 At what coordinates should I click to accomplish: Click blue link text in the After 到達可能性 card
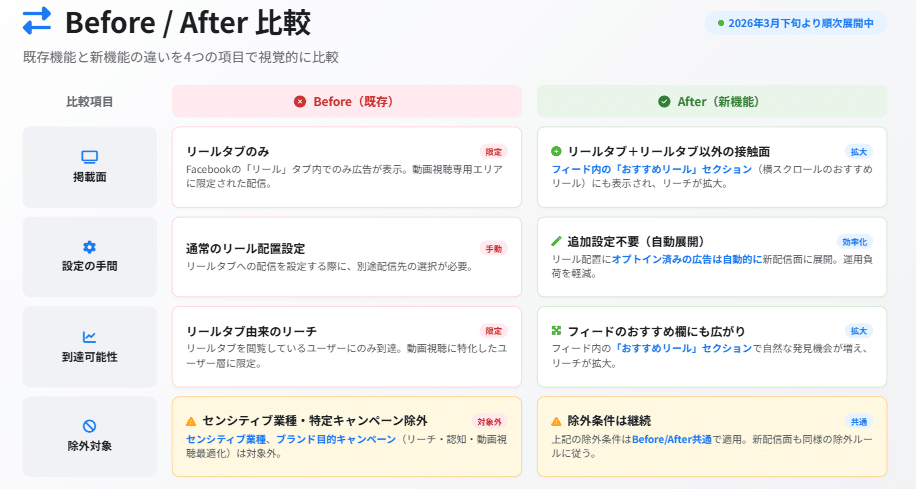pyautogui.click(x=682, y=348)
